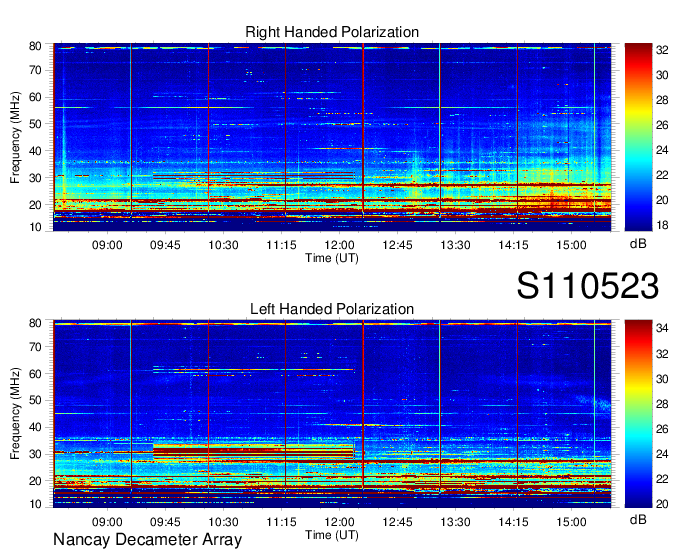The height and width of the screenshot is (552, 680).
Task: Click the 09:00 time tick of Right Handed plot
Action: [107, 245]
